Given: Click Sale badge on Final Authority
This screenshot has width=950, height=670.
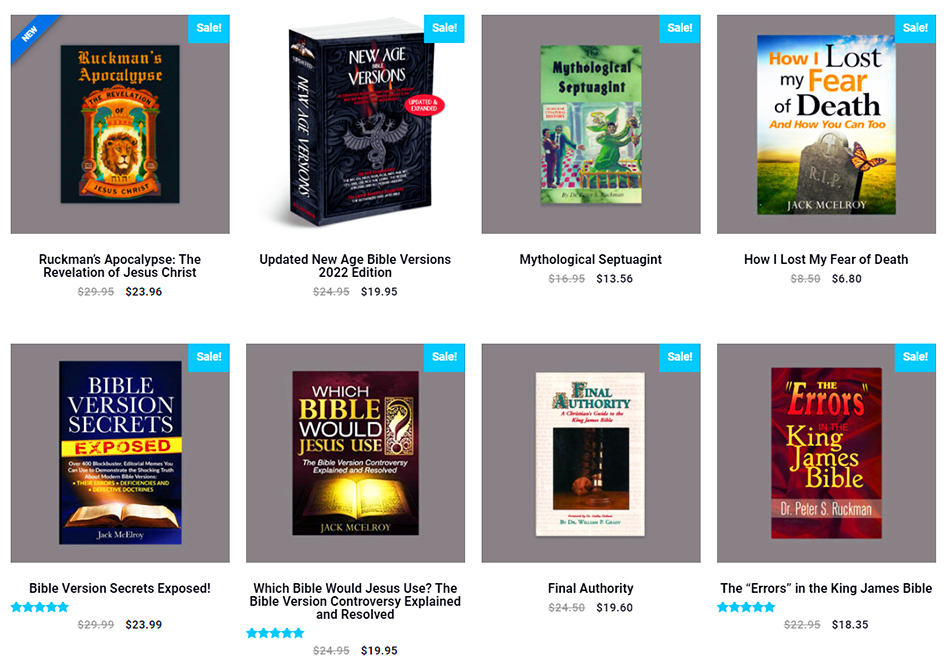Looking at the screenshot, I should point(680,357).
